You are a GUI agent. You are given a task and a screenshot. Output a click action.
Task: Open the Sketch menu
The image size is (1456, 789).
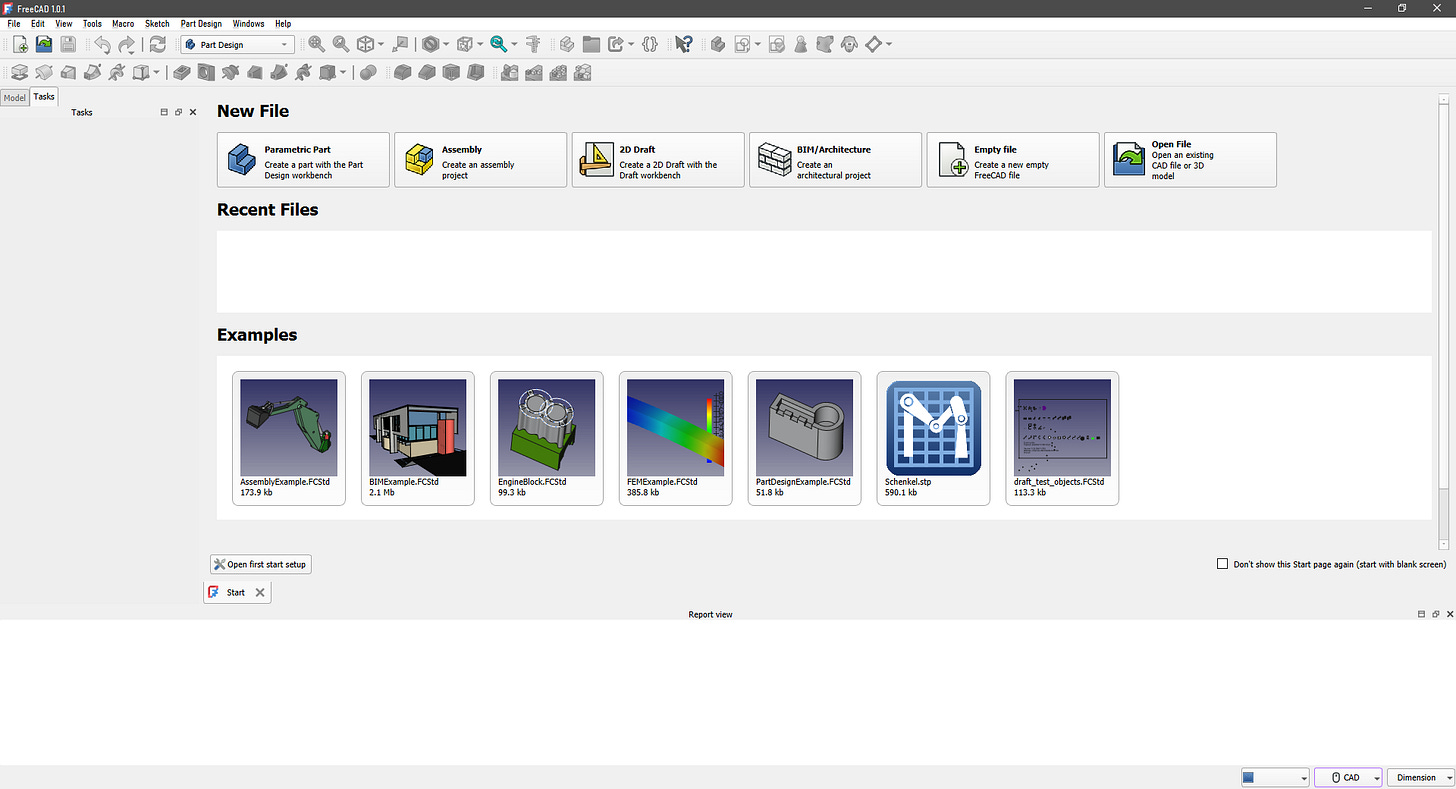pos(157,23)
